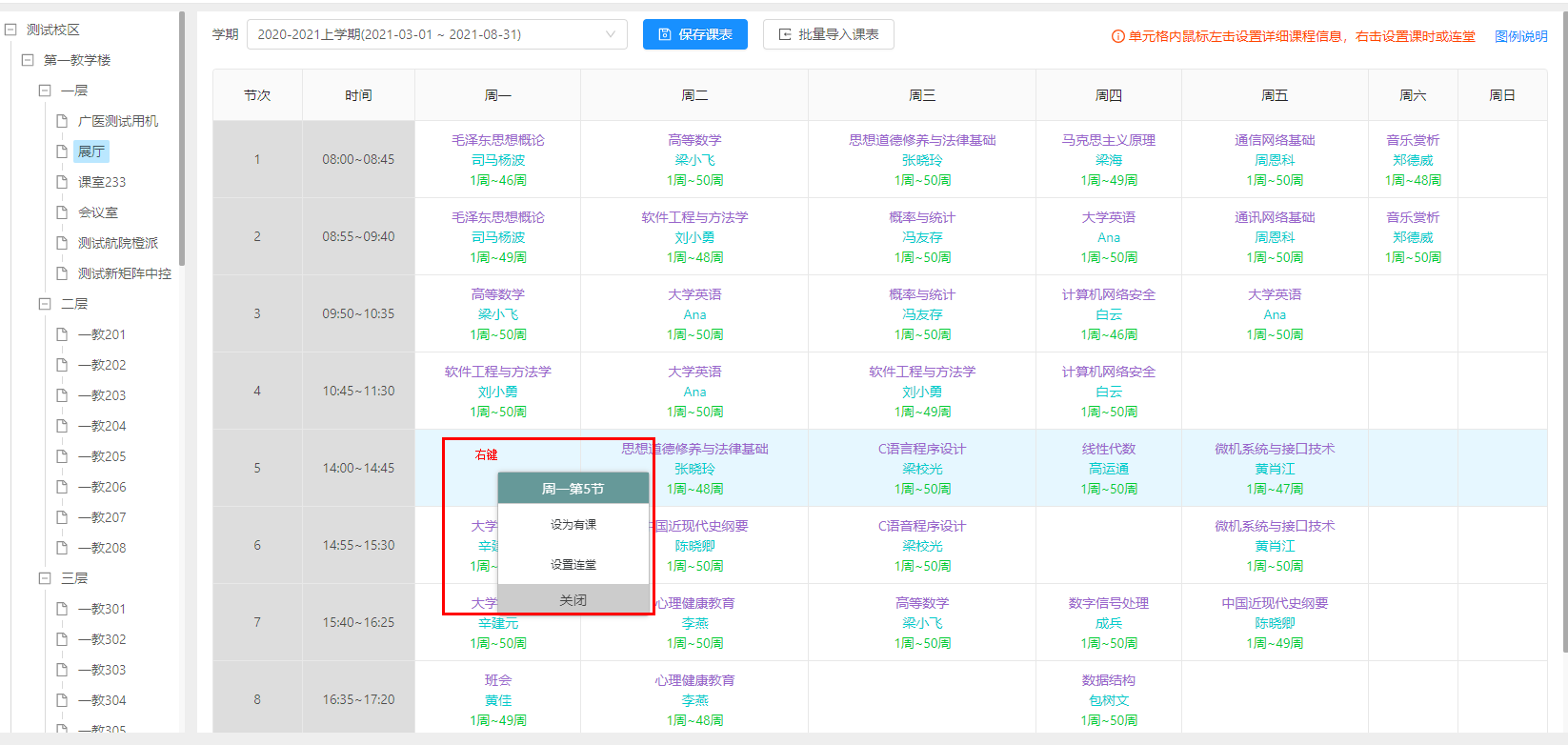Click the 14:00~14:45 time cell
The height and width of the screenshot is (745, 1568).
(x=358, y=468)
